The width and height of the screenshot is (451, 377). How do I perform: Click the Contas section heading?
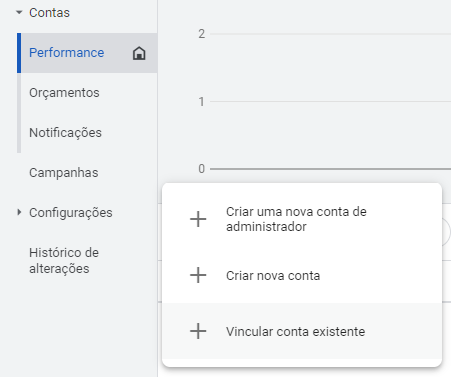tap(49, 13)
